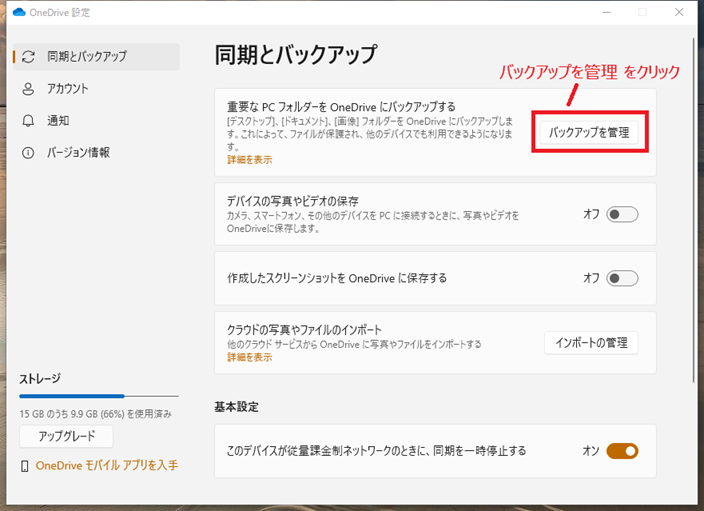This screenshot has width=704, height=511.
Task: Enable saving device photos and videos toggle
Action: tap(621, 214)
